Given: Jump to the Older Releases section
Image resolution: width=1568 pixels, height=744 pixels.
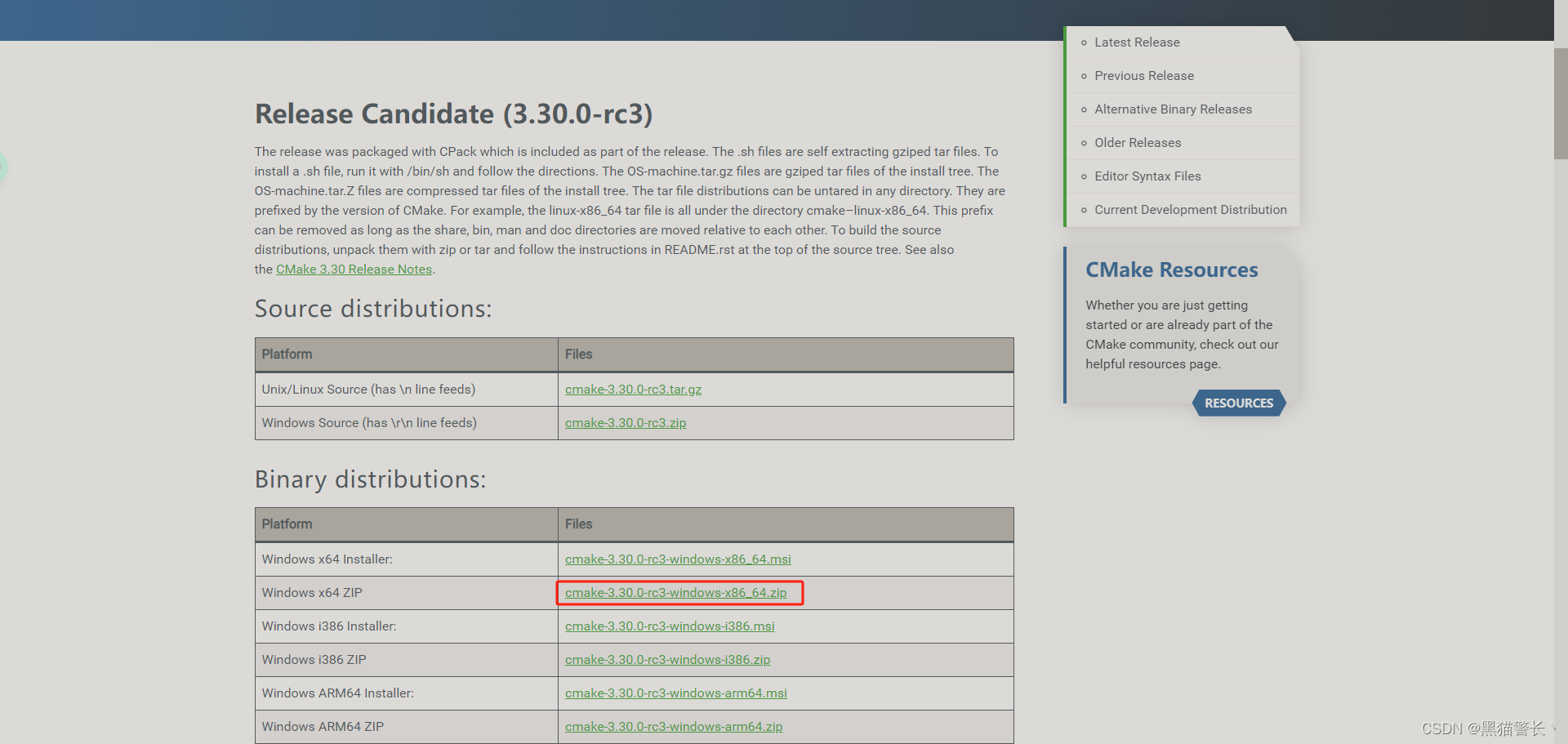Looking at the screenshot, I should tap(1138, 143).
